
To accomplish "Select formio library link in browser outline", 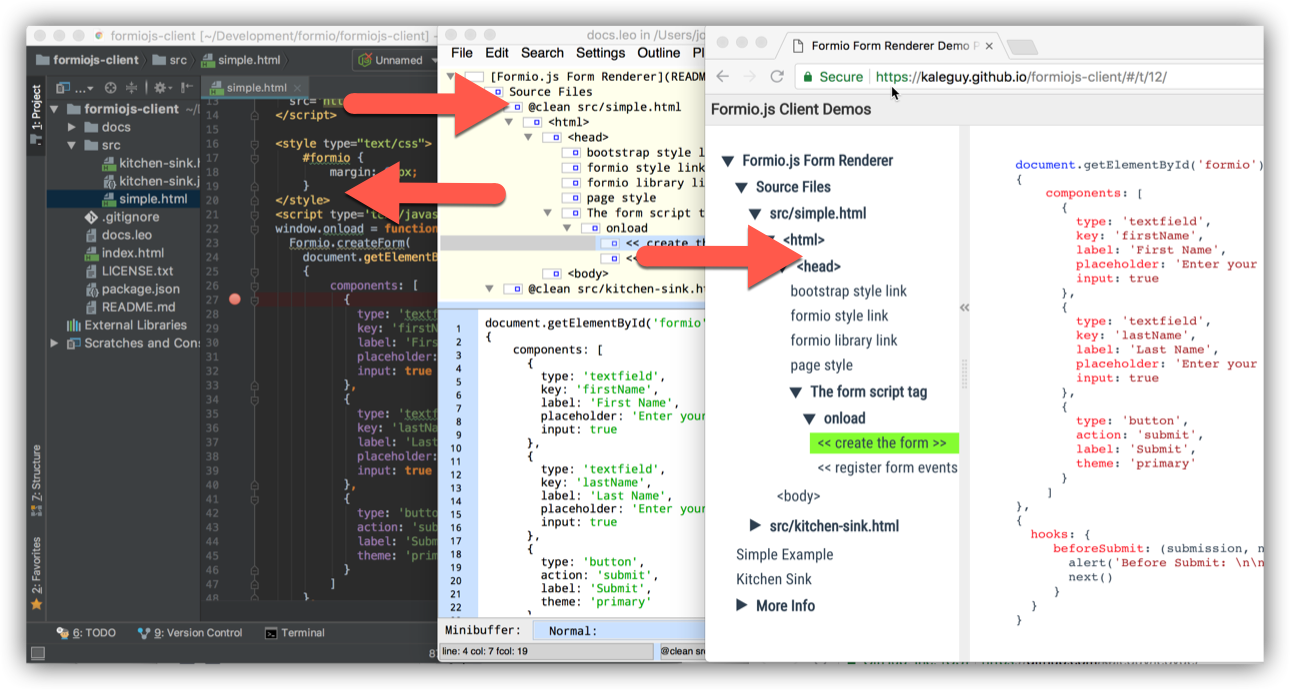I will click(x=844, y=340).
